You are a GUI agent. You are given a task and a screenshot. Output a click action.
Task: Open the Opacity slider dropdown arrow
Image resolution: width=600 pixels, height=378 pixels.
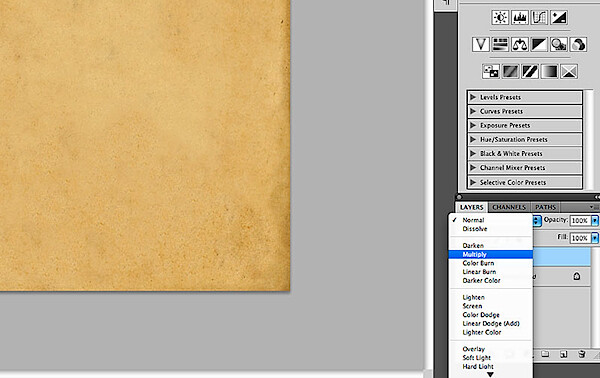pyautogui.click(x=595, y=220)
